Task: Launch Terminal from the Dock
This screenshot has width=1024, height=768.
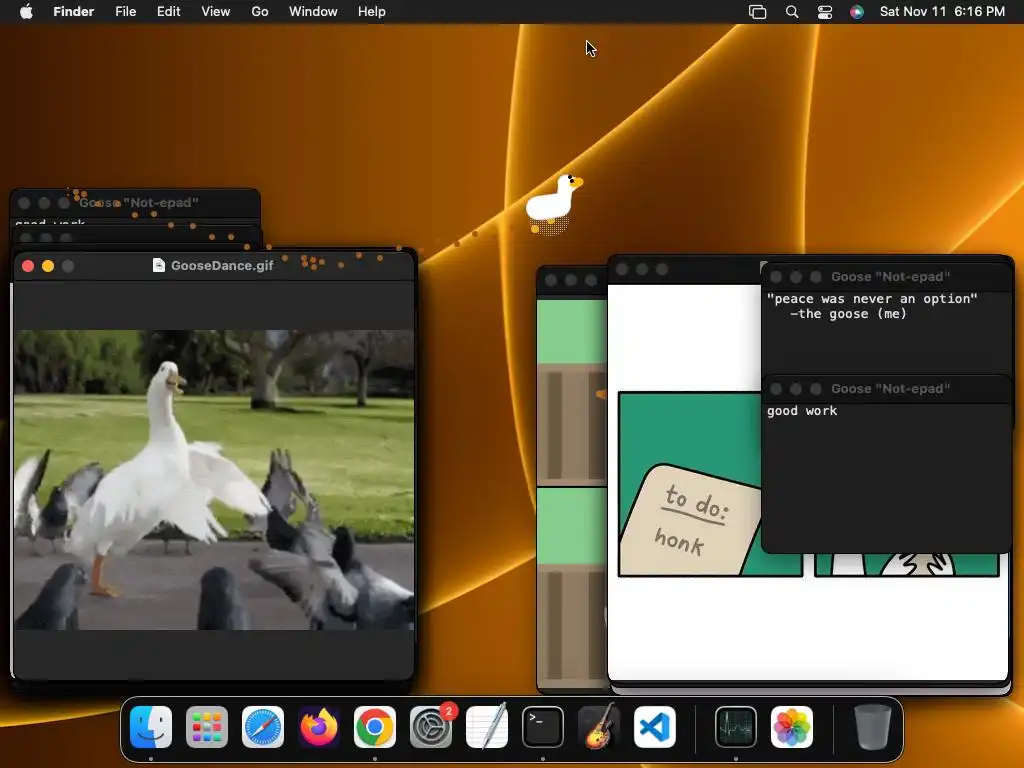Action: [x=543, y=727]
